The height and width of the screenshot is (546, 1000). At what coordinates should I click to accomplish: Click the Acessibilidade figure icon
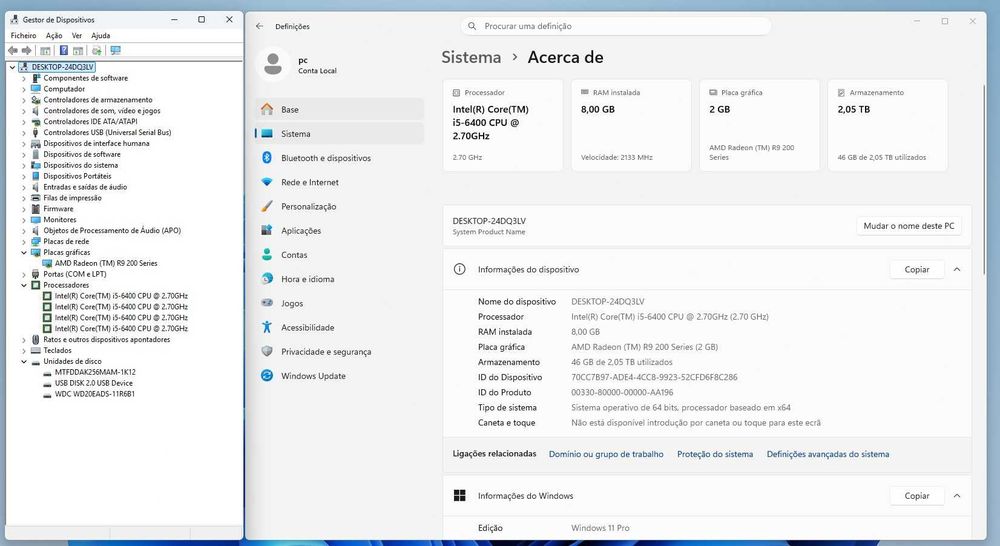(x=267, y=327)
